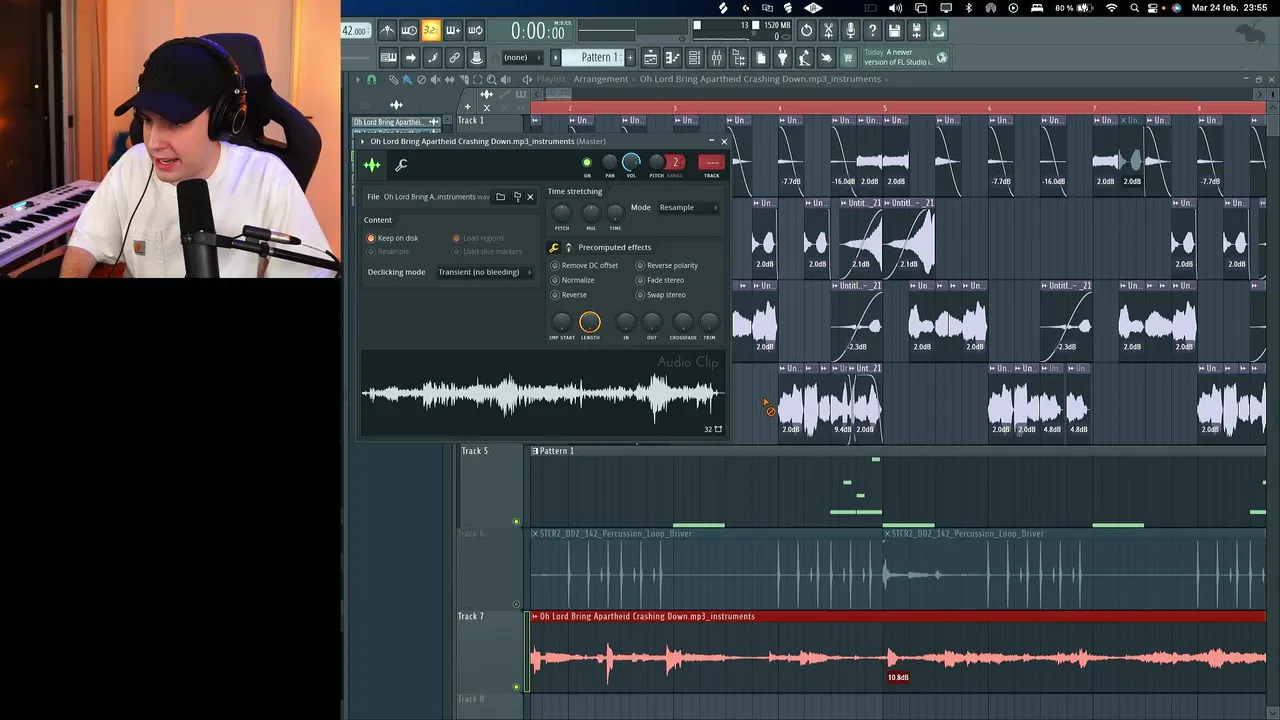Click the 32-bit display toggle under waveform
Image resolution: width=1280 pixels, height=720 pixels.
pos(712,429)
